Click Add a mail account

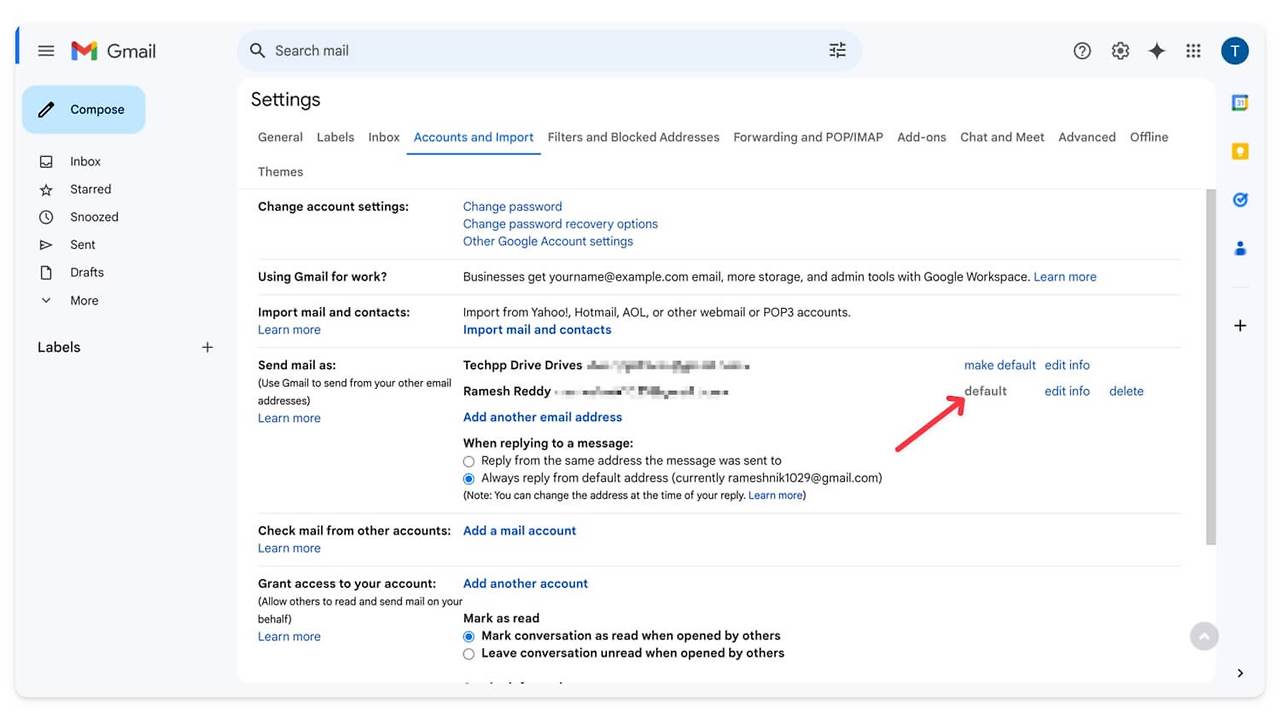point(520,531)
